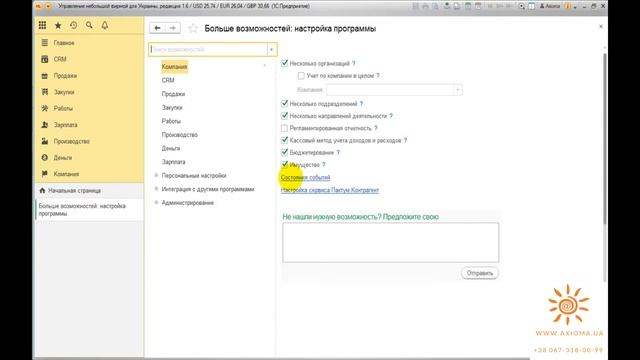
Task: Toggle Имущество checkbox
Action: (x=284, y=164)
